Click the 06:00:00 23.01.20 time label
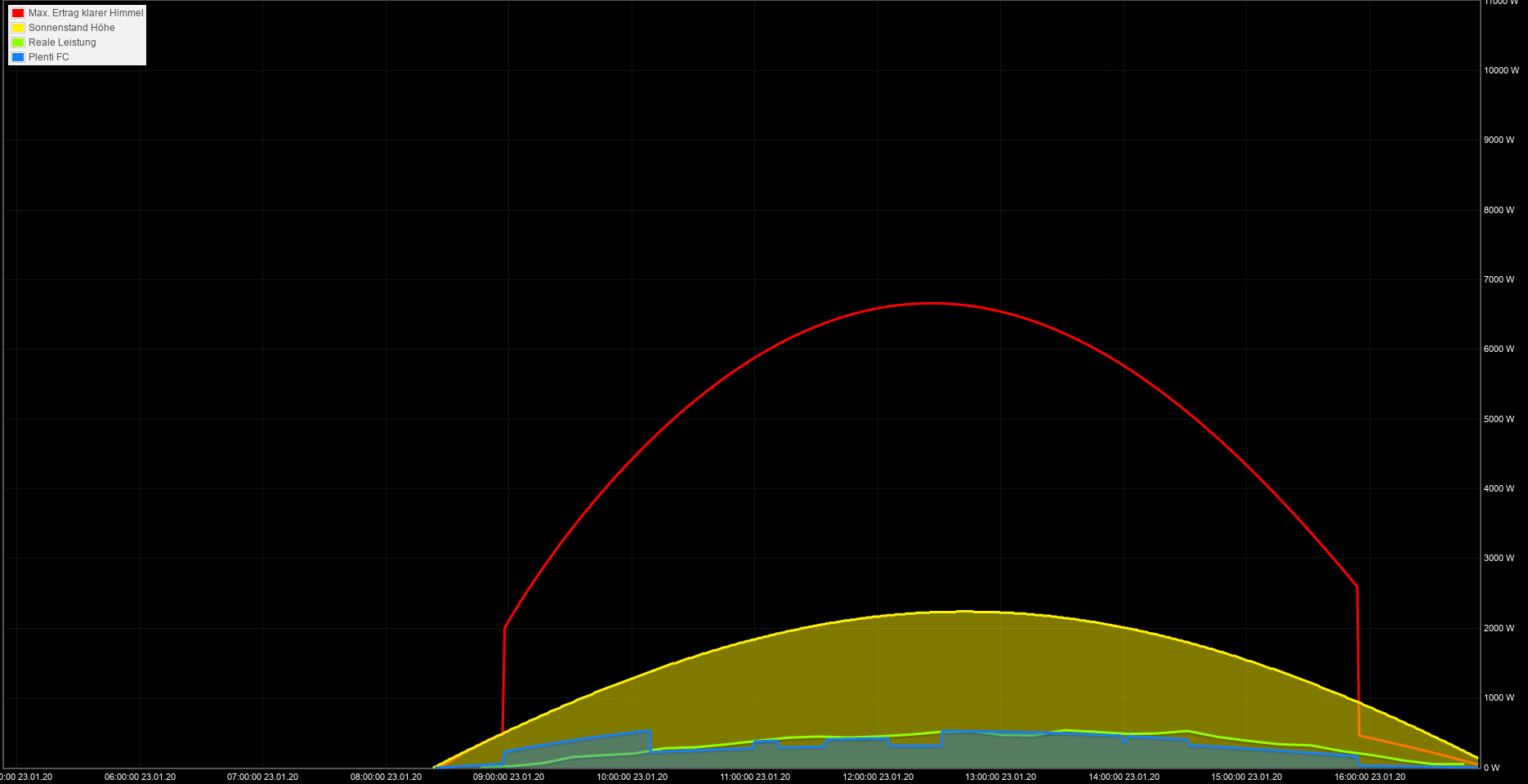 pos(140,777)
